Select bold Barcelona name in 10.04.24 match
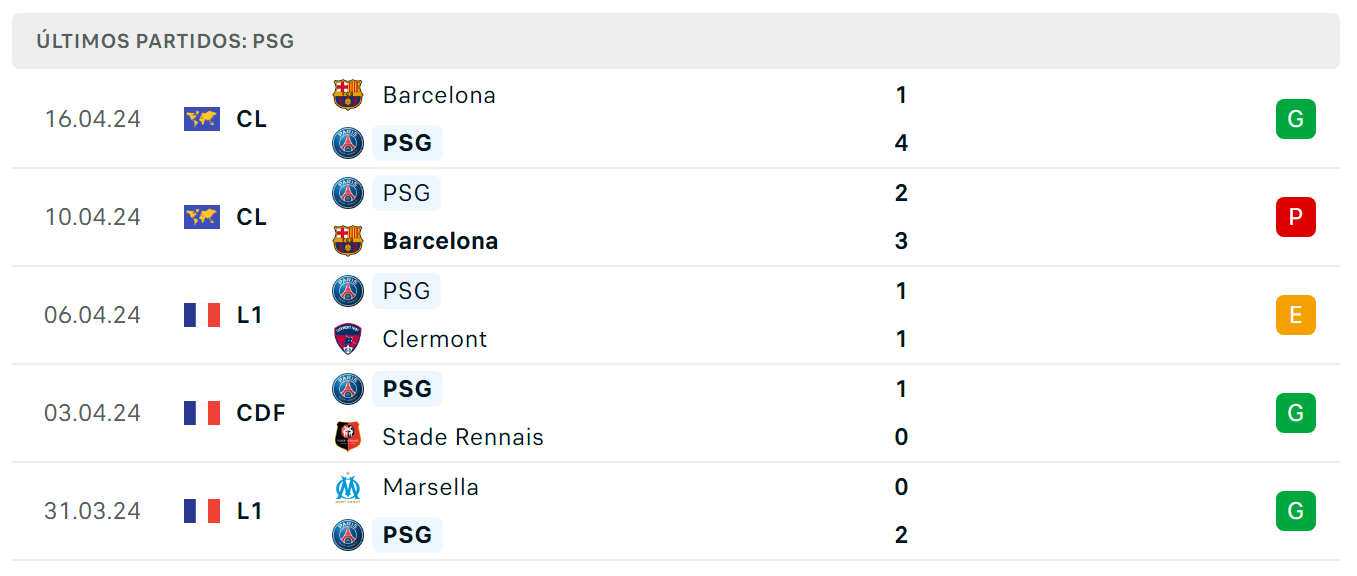Viewport: 1357px width, 576px height. (440, 241)
